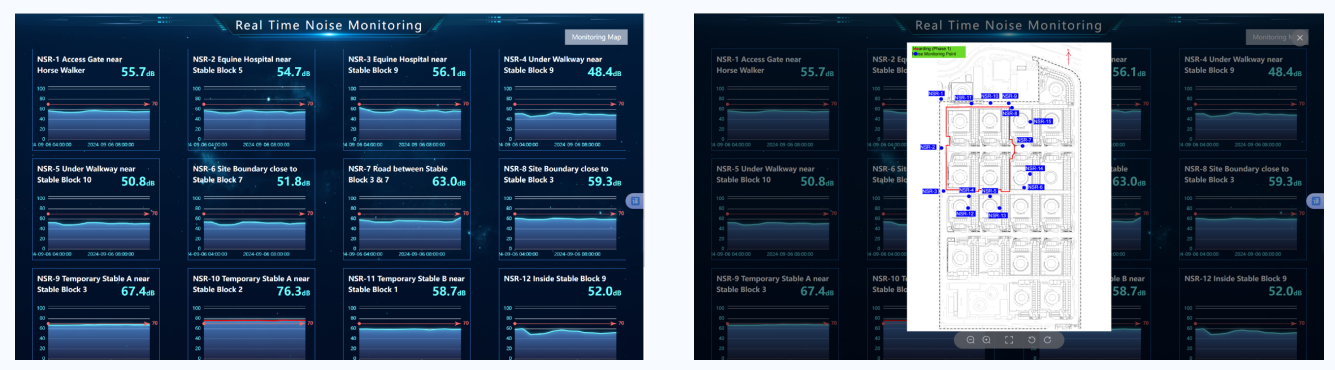Select the NSR-15 marker label on the map
The image size is (1335, 370).
point(1042,121)
